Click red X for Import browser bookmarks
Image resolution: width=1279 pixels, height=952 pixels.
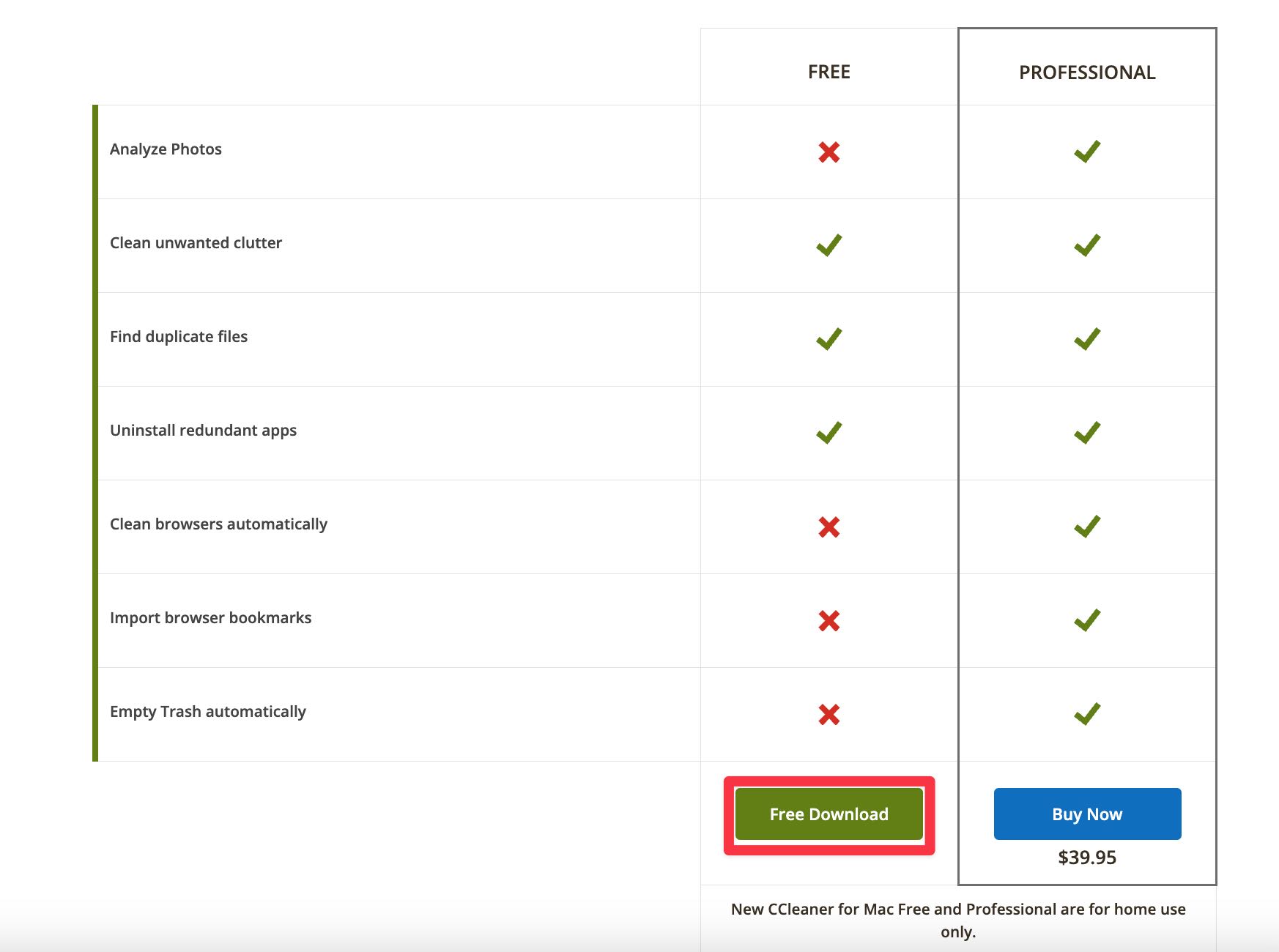tap(829, 621)
